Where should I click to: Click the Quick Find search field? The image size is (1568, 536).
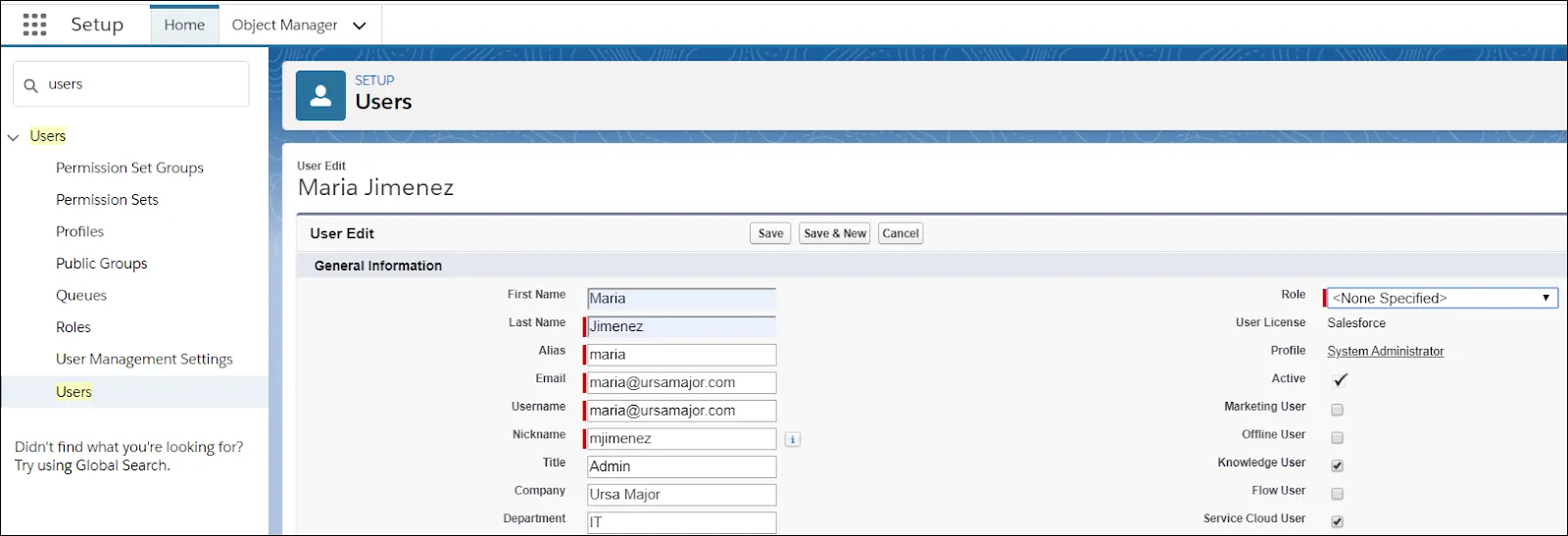(130, 84)
